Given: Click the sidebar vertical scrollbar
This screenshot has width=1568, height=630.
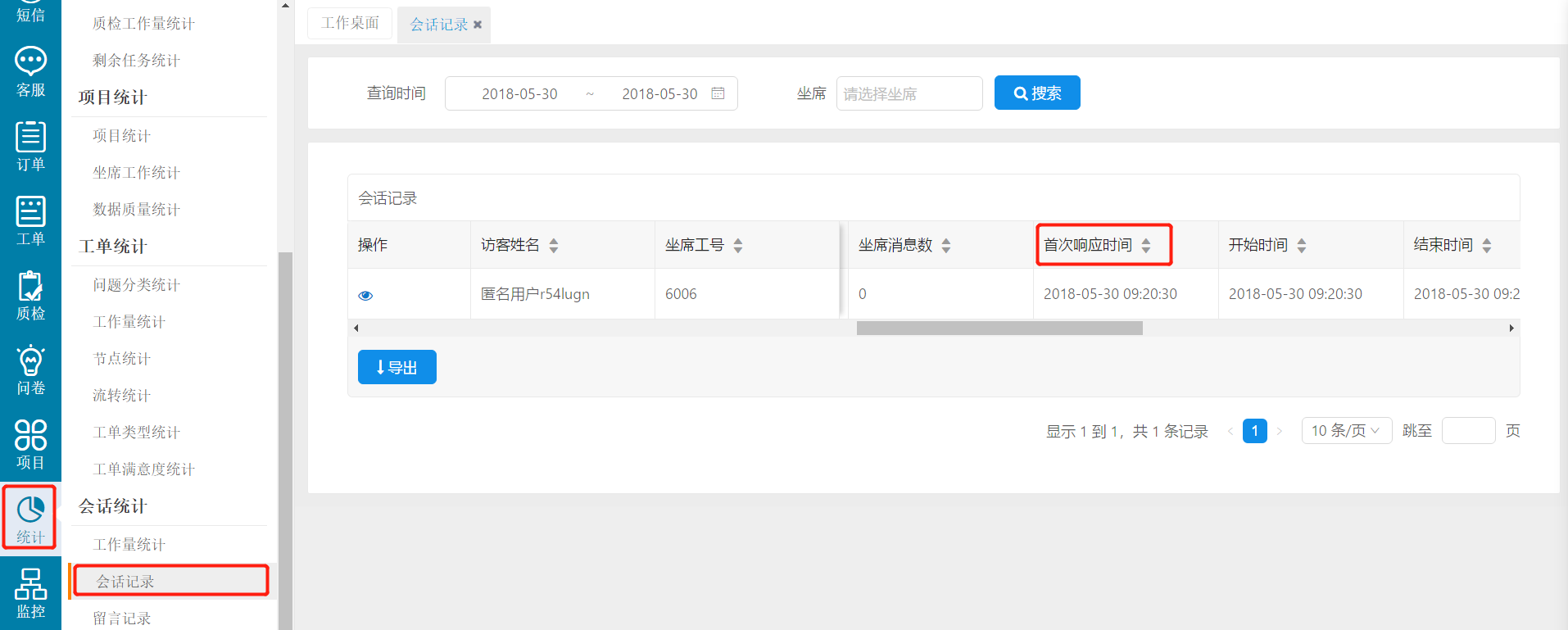Looking at the screenshot, I should (x=285, y=441).
